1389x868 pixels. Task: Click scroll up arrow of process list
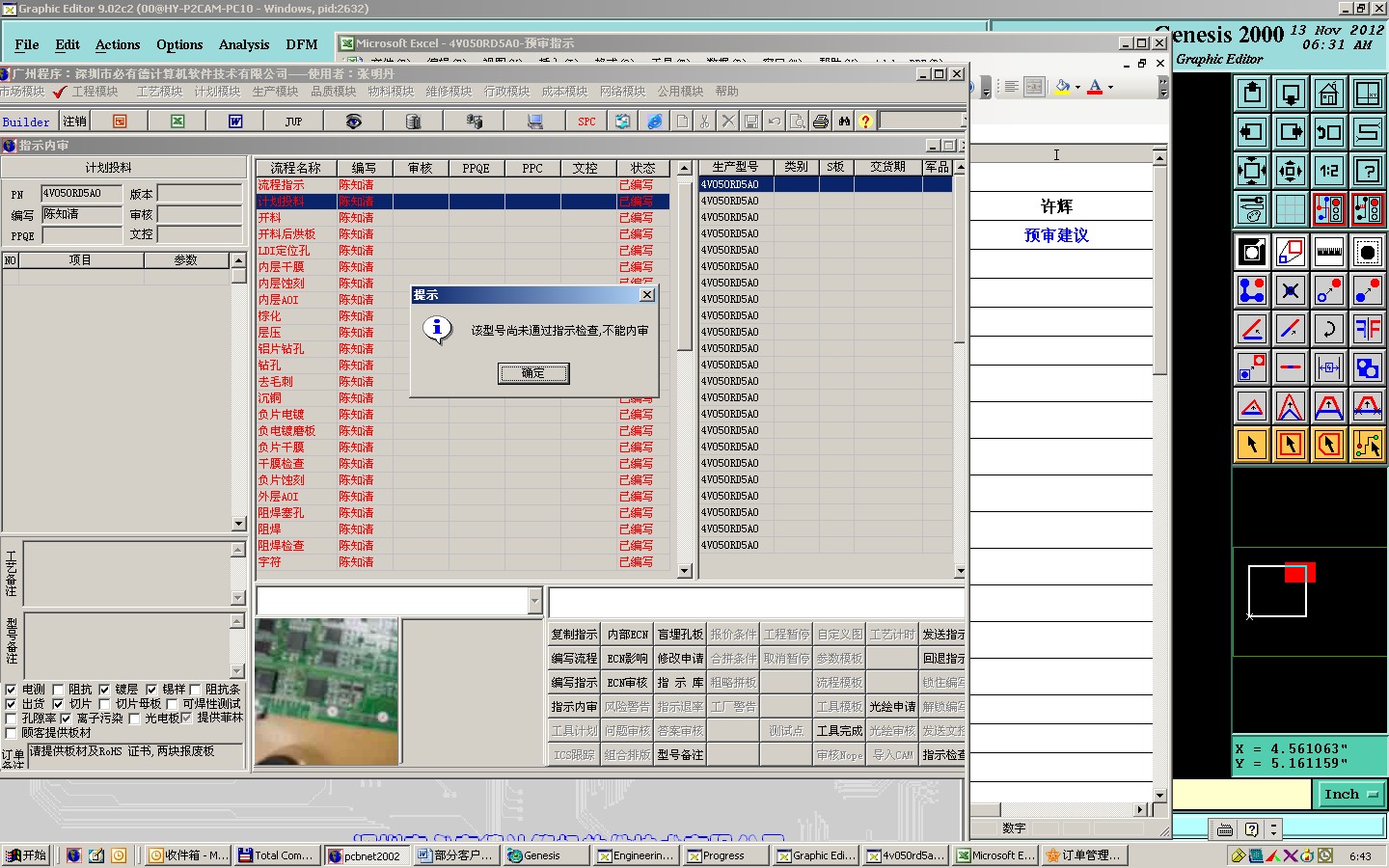click(685, 168)
